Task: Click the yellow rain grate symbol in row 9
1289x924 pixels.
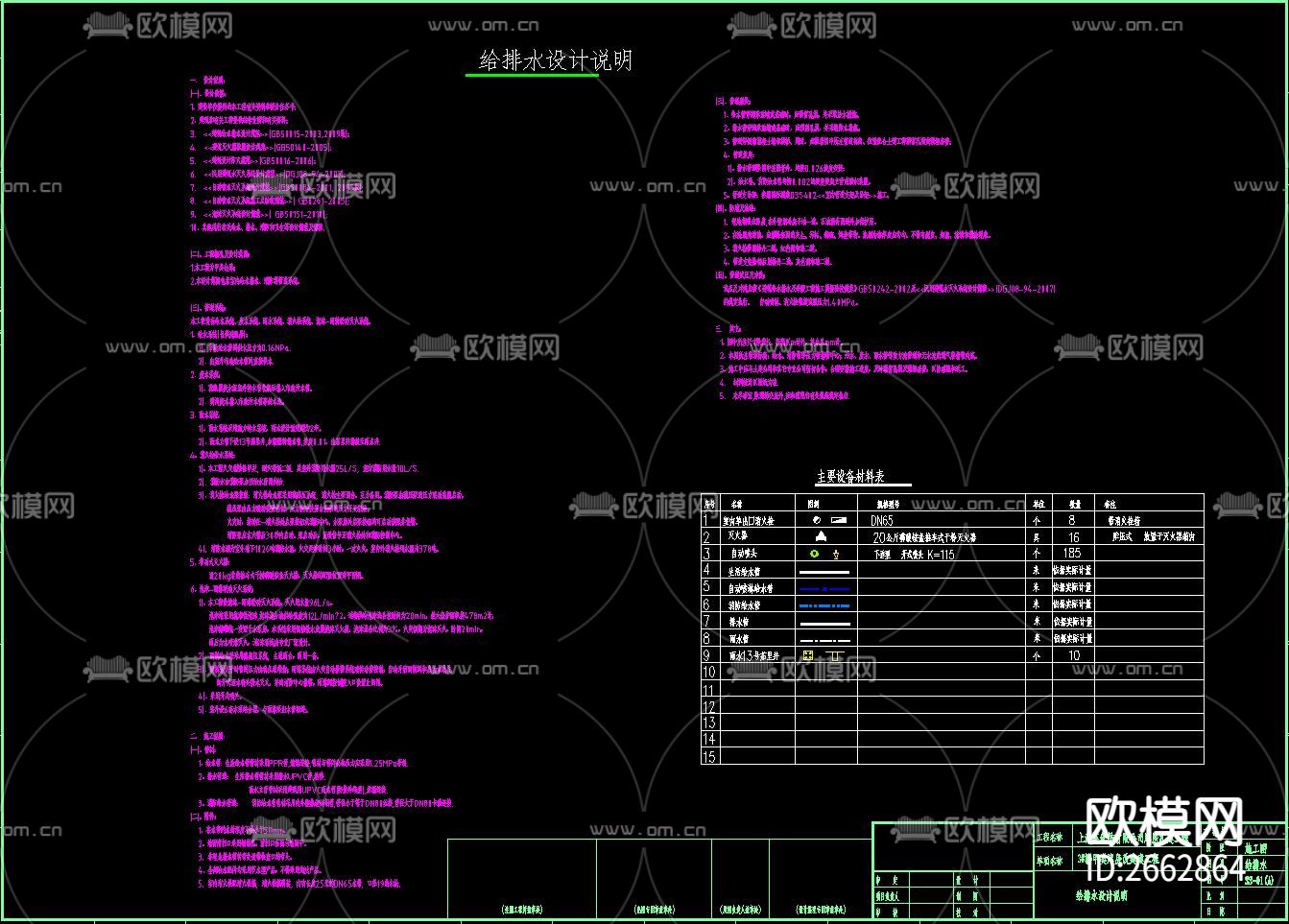Action: (x=808, y=656)
